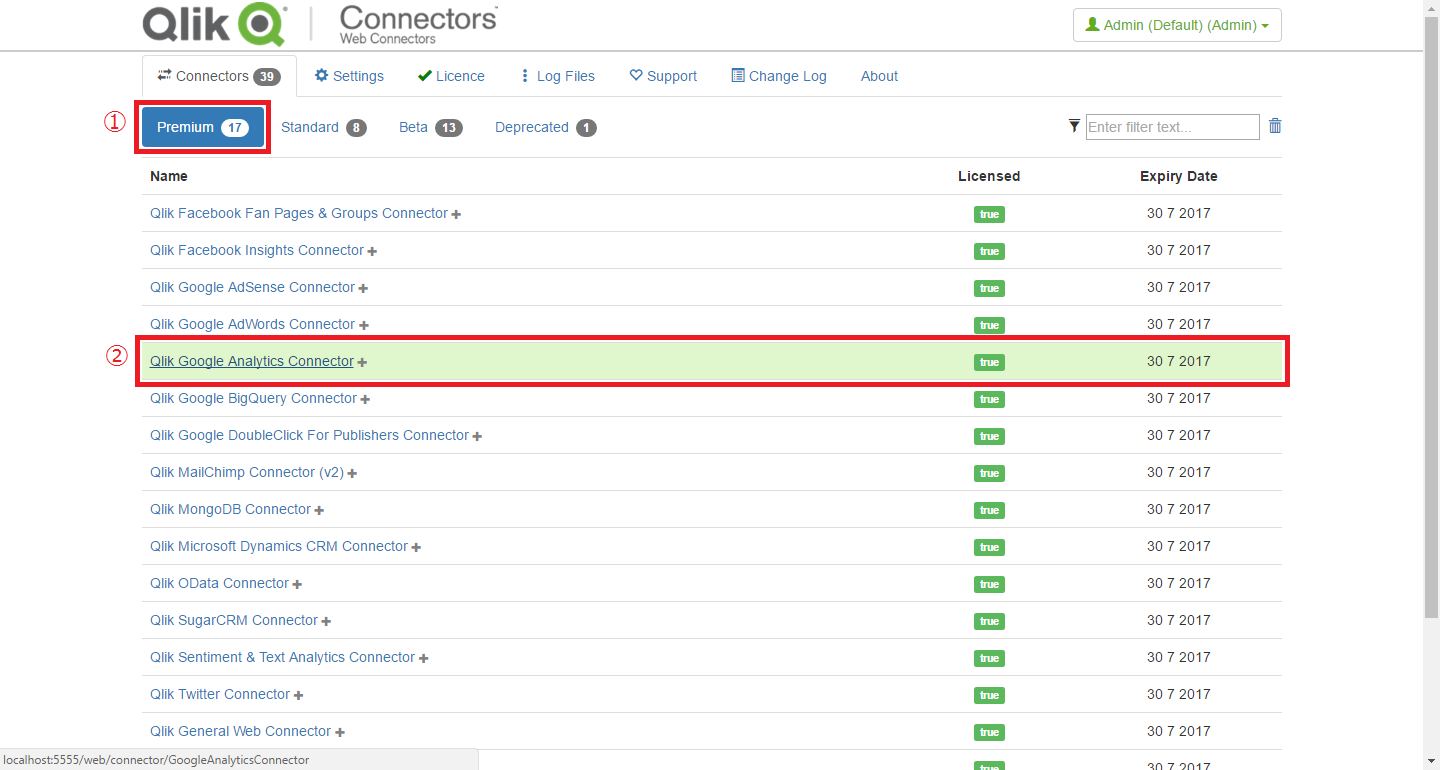The image size is (1440, 770).
Task: Open the Change Log tab
Action: pos(779,76)
